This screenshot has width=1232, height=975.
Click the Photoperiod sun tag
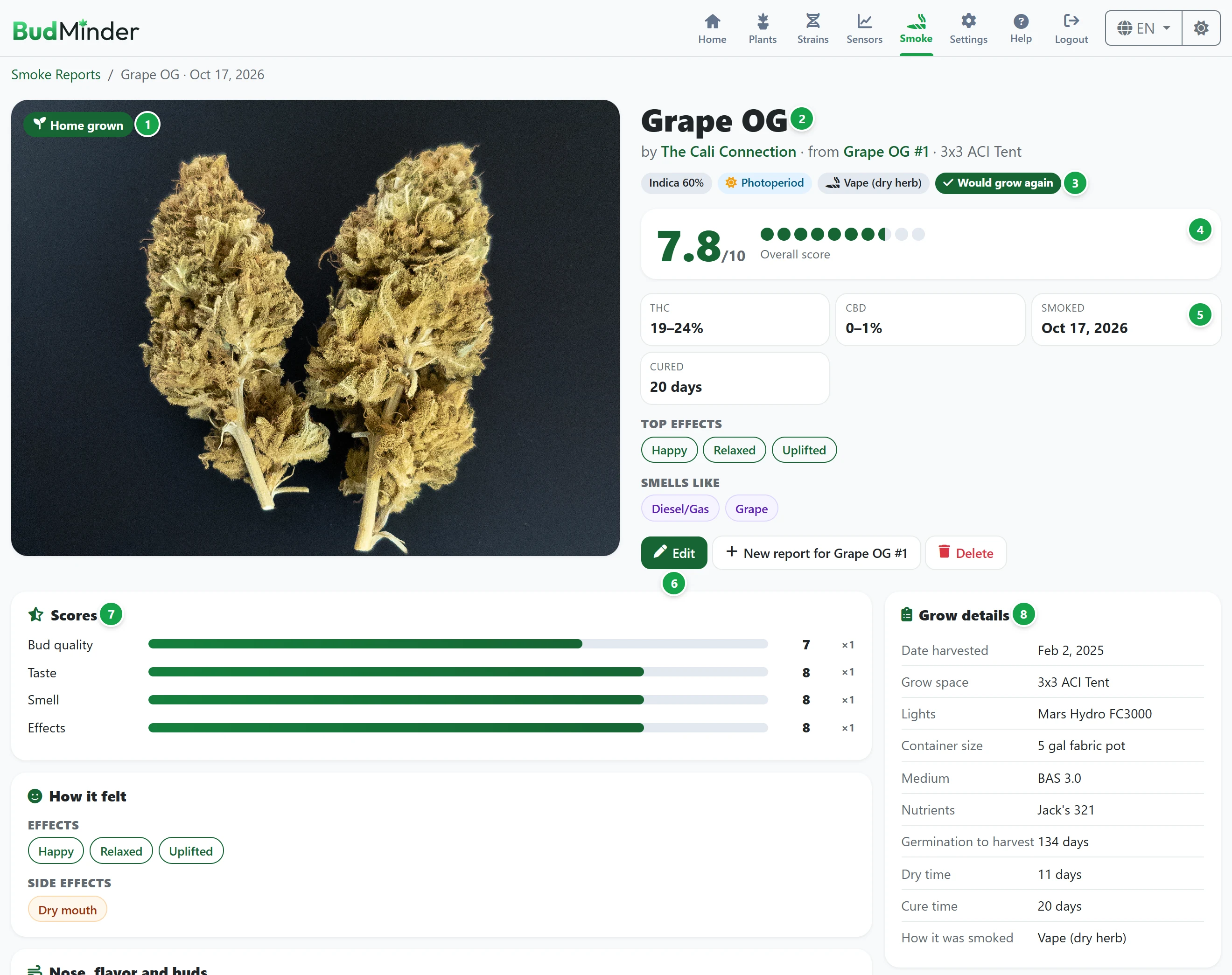coord(764,183)
